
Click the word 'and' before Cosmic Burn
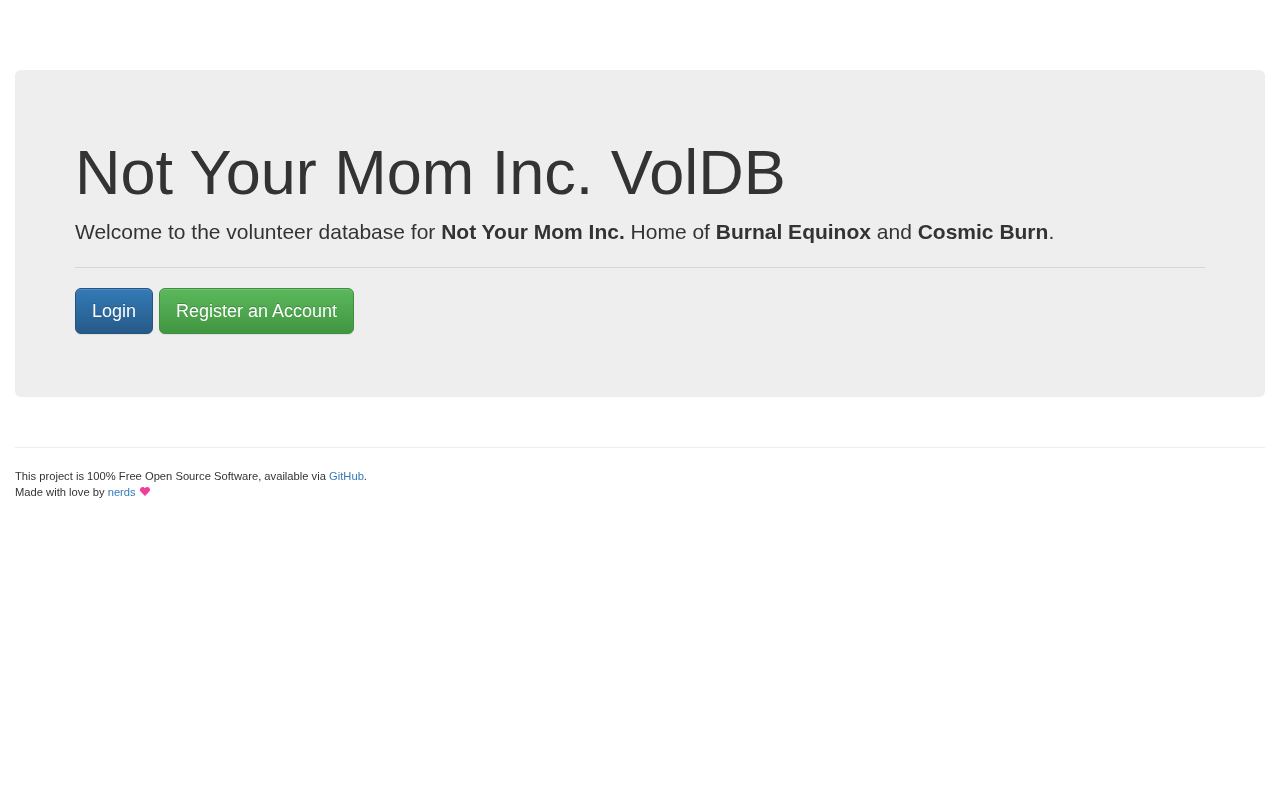[894, 232]
